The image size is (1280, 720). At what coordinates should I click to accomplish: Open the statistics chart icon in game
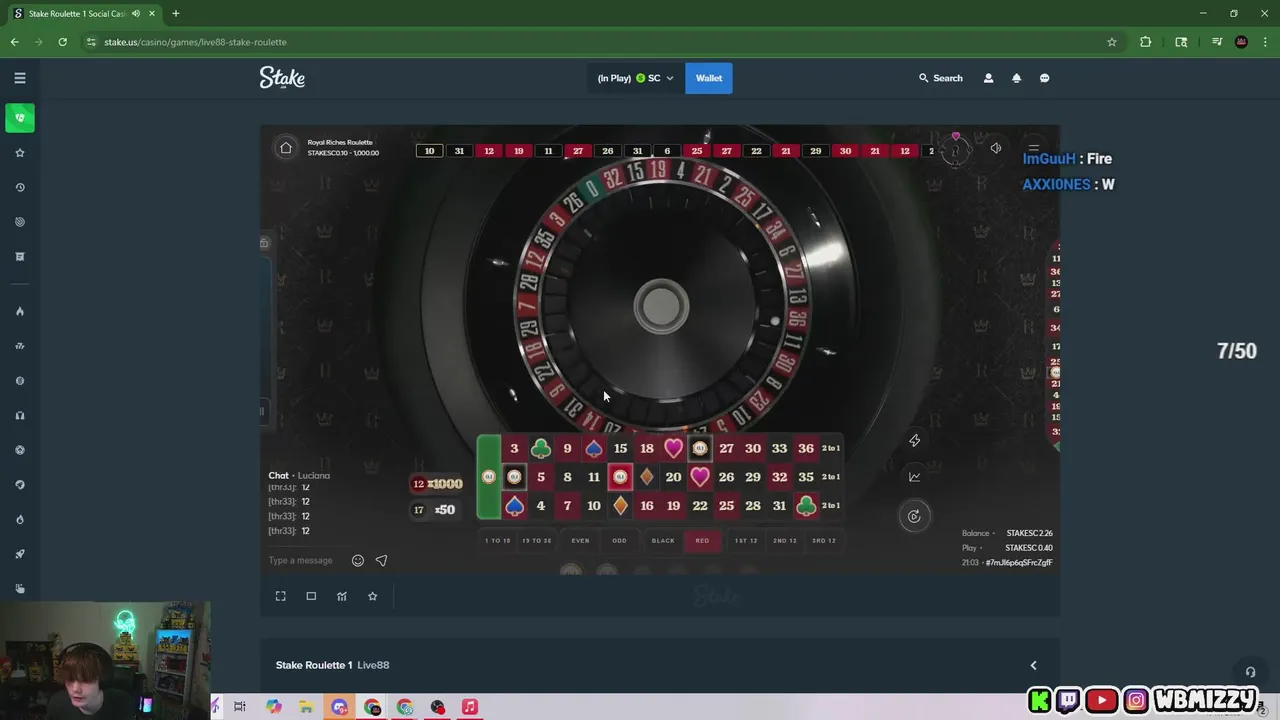pyautogui.click(x=914, y=477)
